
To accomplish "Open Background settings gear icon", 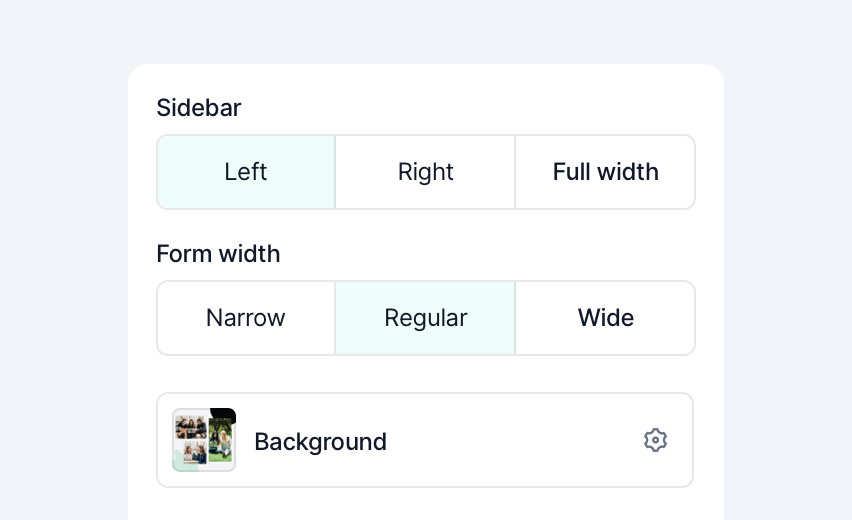I will pos(655,440).
